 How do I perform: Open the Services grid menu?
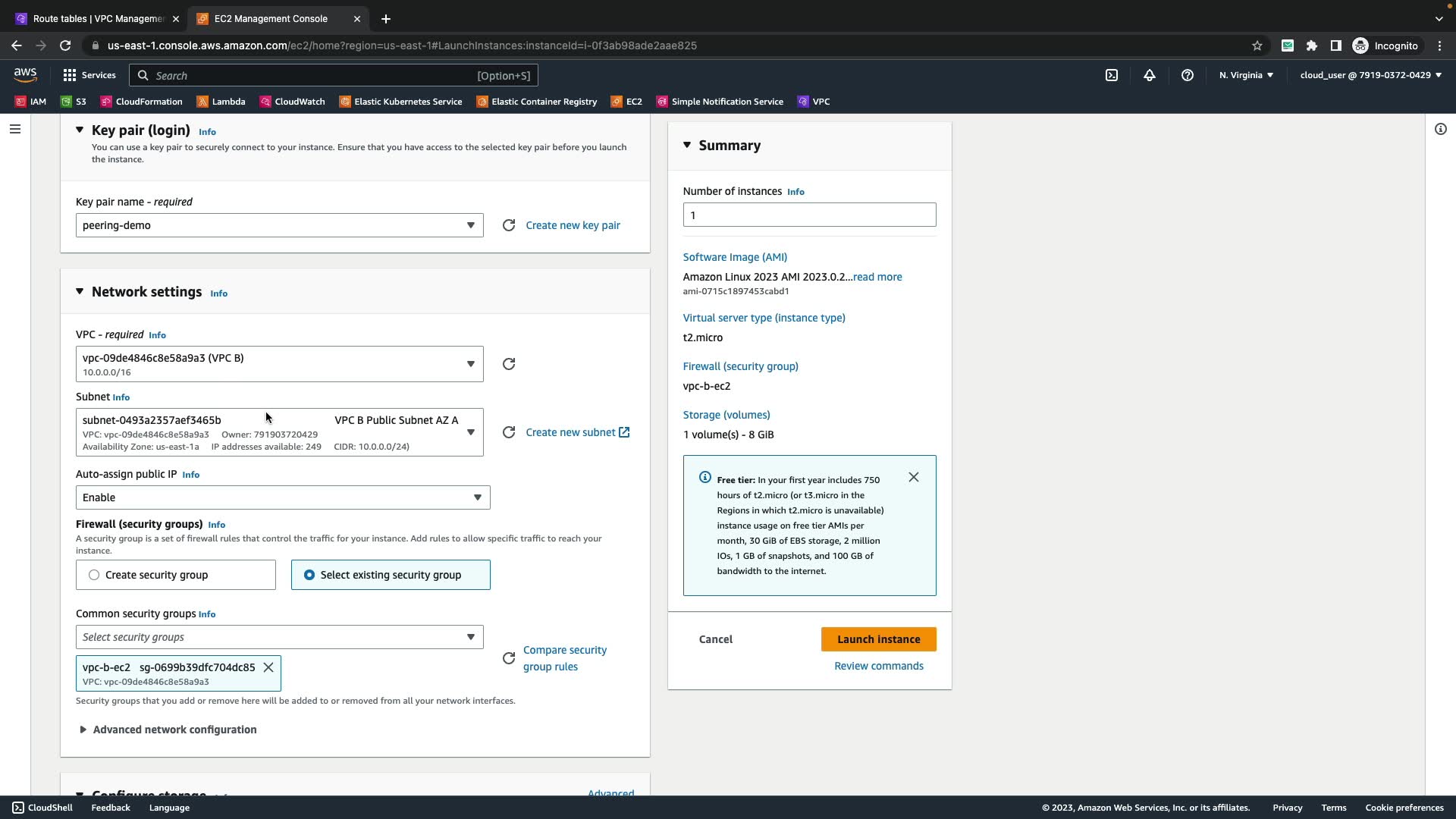point(89,75)
